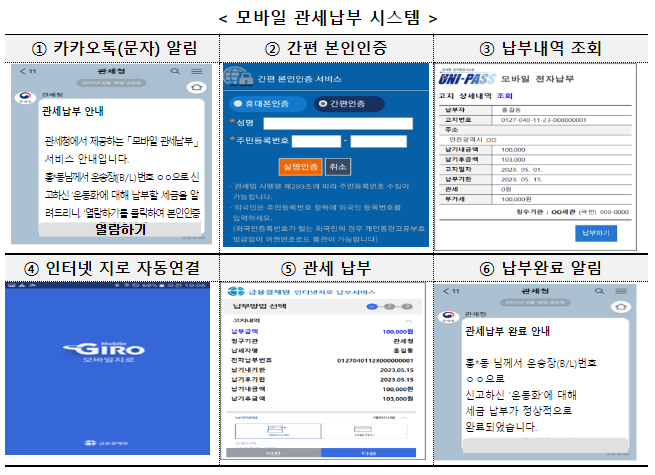Image resolution: width=655 pixels, height=475 pixels.
Task: Click UNI-PASS logo in 모바일 전자납부
Action: point(467,79)
